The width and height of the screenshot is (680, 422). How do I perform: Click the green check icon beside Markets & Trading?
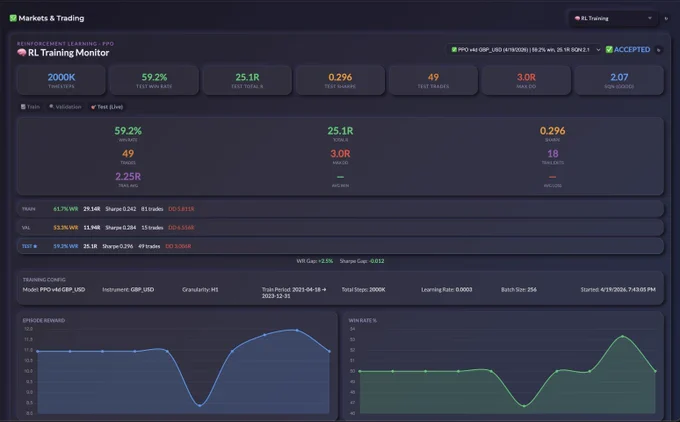(x=13, y=18)
